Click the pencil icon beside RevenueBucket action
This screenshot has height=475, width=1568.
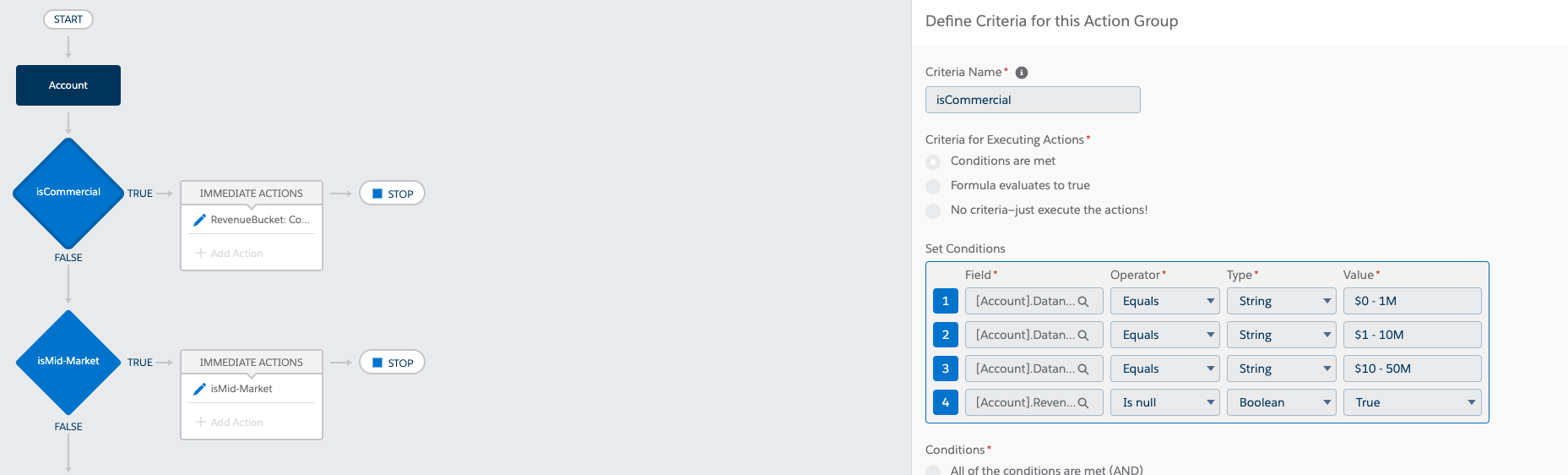click(x=200, y=220)
